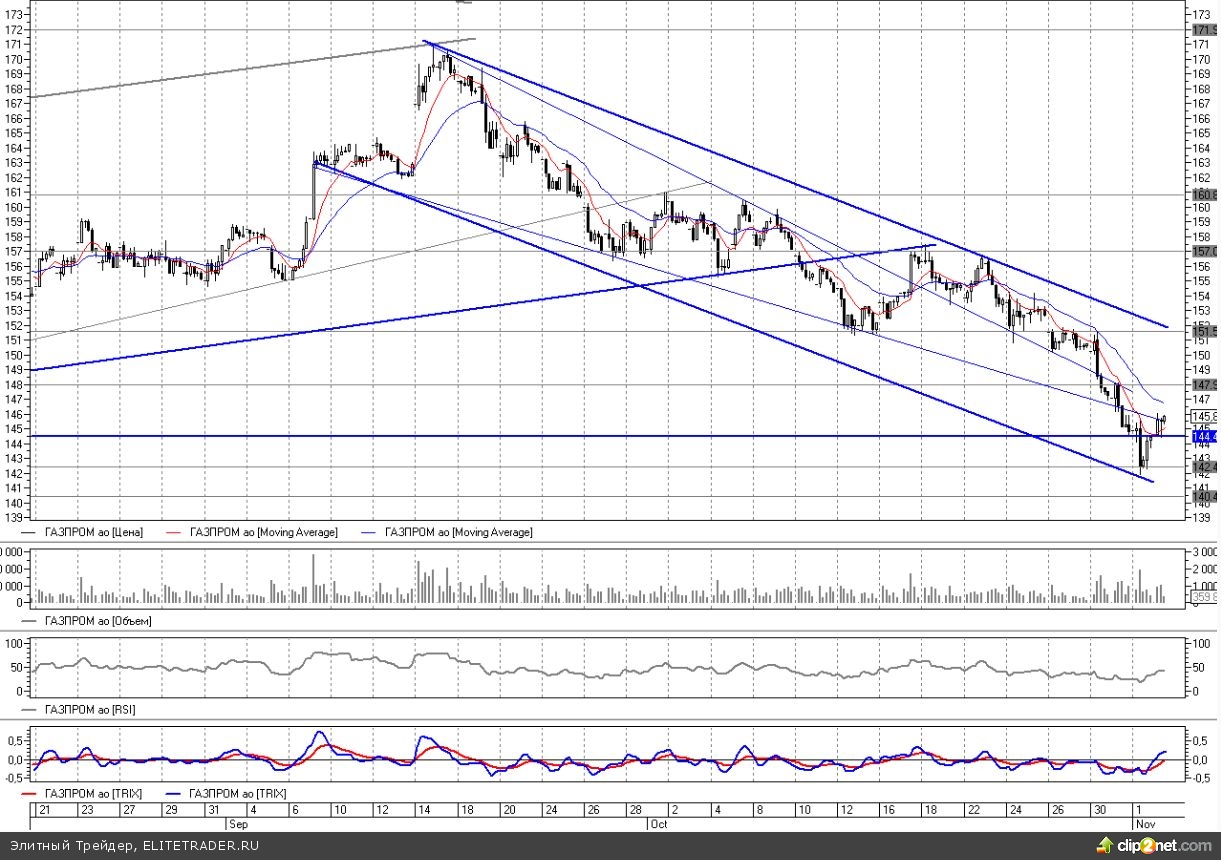1221x860 pixels.
Task: Select the ГАЗПРОМ ао [Объем] volume legend
Action: click(91, 621)
